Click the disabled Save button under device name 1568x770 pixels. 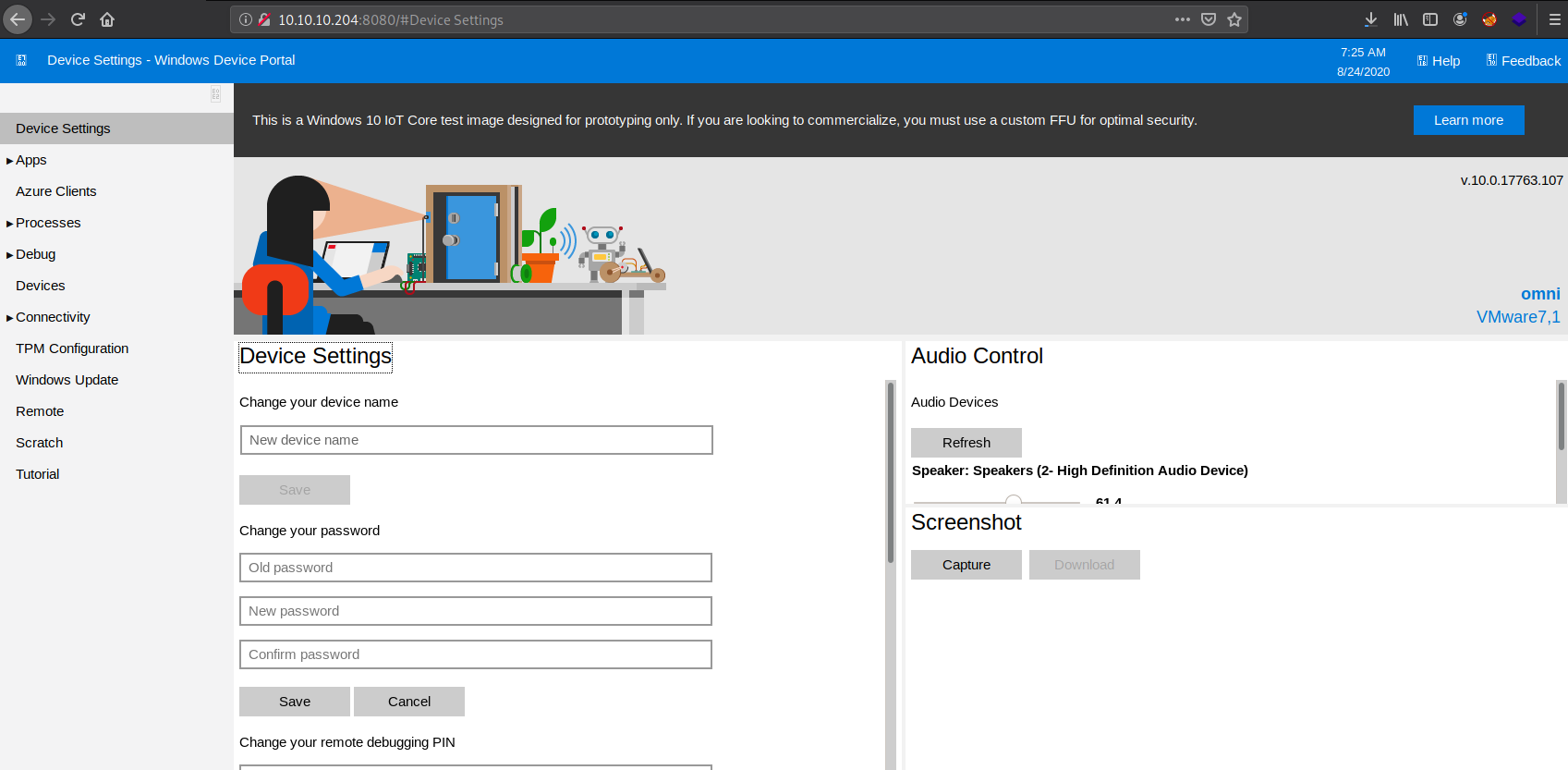click(x=295, y=490)
